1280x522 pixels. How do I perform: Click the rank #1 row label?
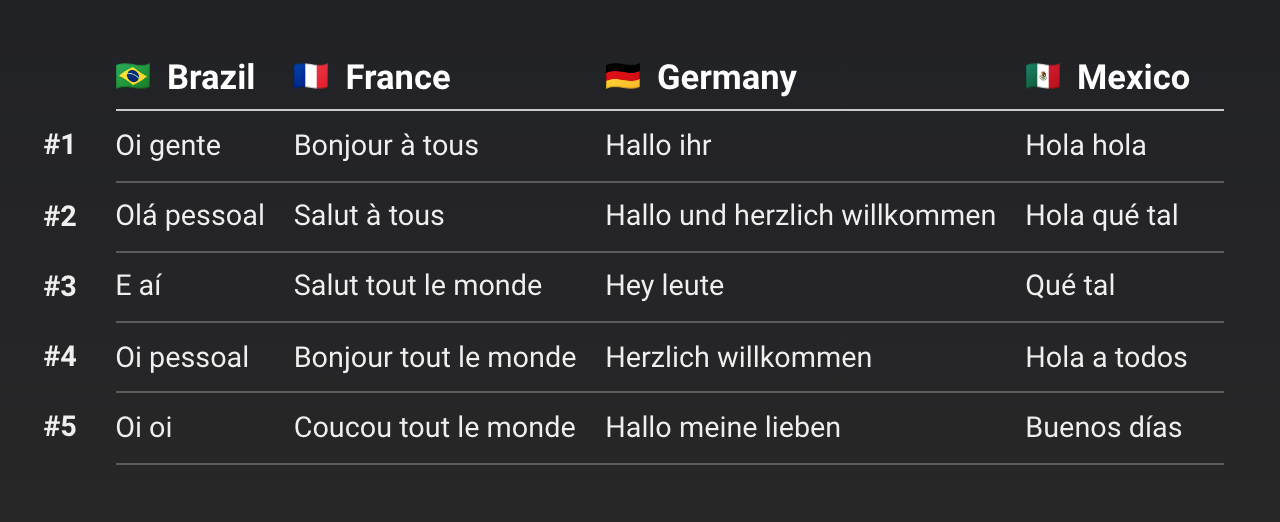60,145
